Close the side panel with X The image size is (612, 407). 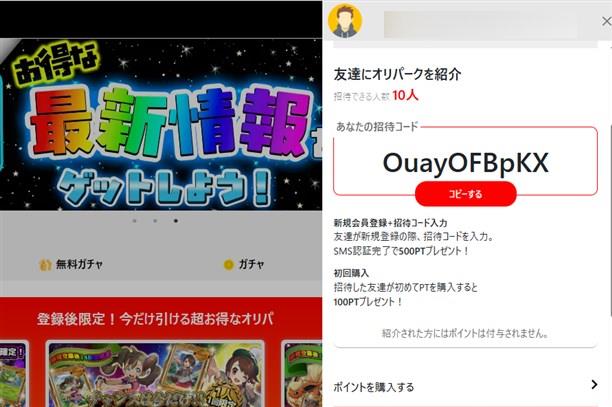click(x=606, y=21)
